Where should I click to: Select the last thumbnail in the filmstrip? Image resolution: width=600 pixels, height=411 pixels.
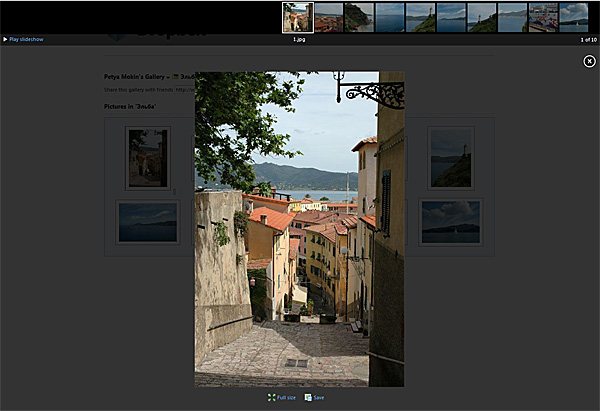pos(574,17)
